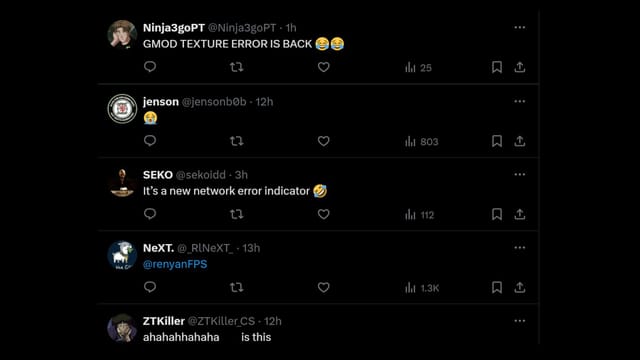Reply to Ninja3goPT's tweet

click(x=150, y=67)
